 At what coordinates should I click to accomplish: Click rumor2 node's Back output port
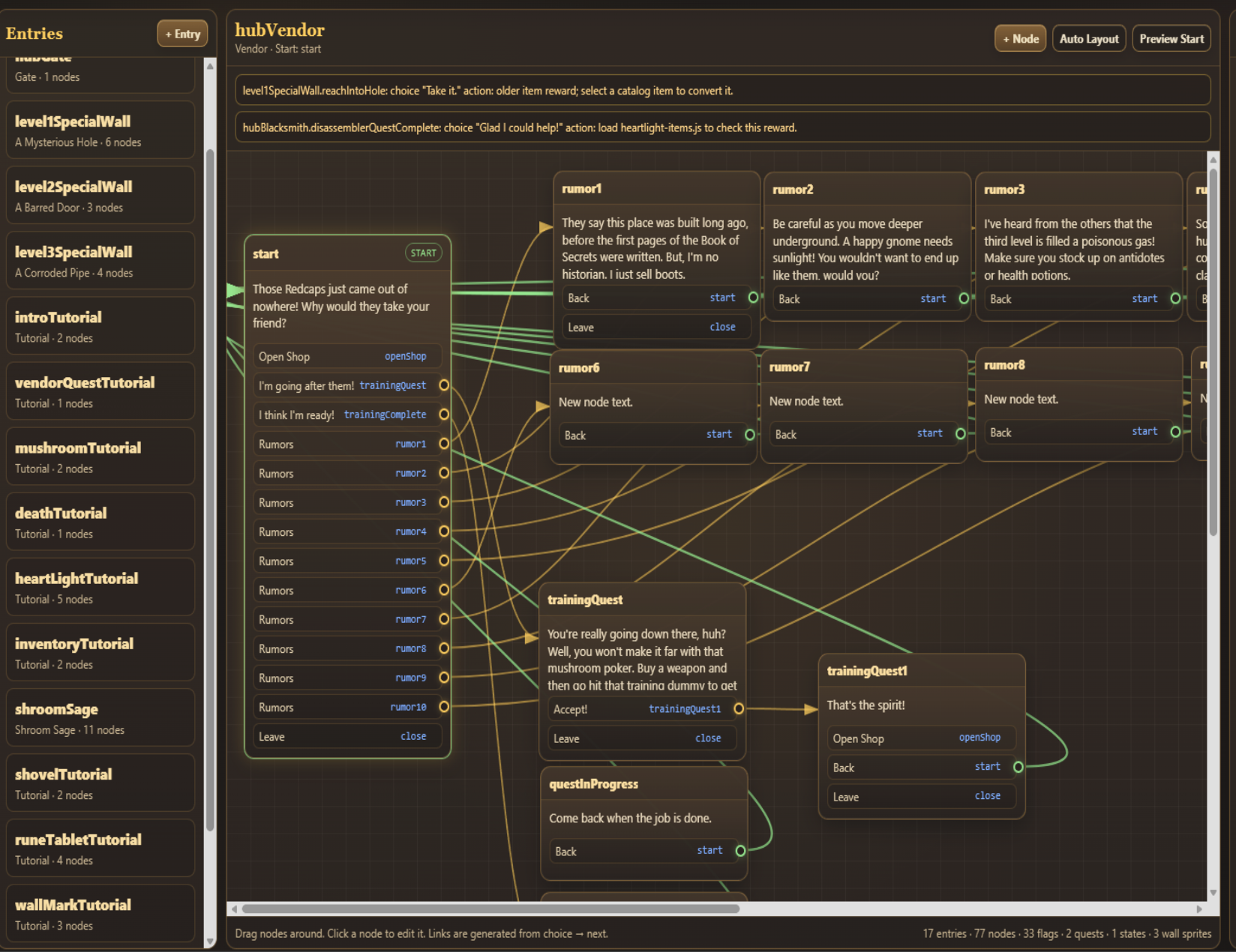[x=964, y=298]
